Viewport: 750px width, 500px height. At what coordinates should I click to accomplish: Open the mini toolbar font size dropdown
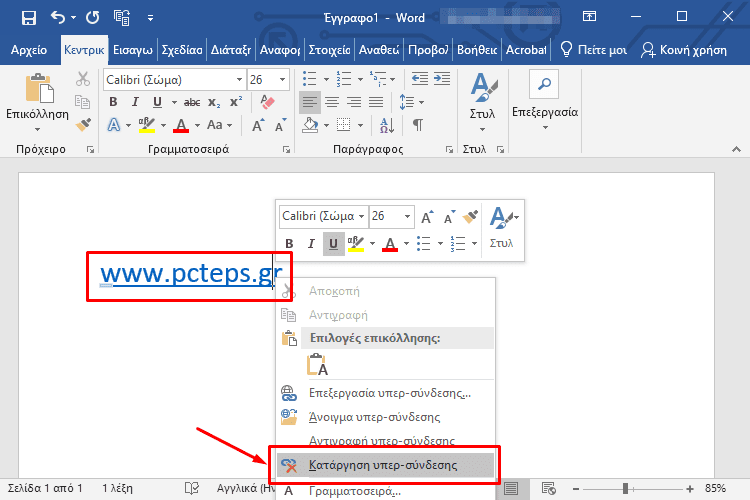(407, 216)
